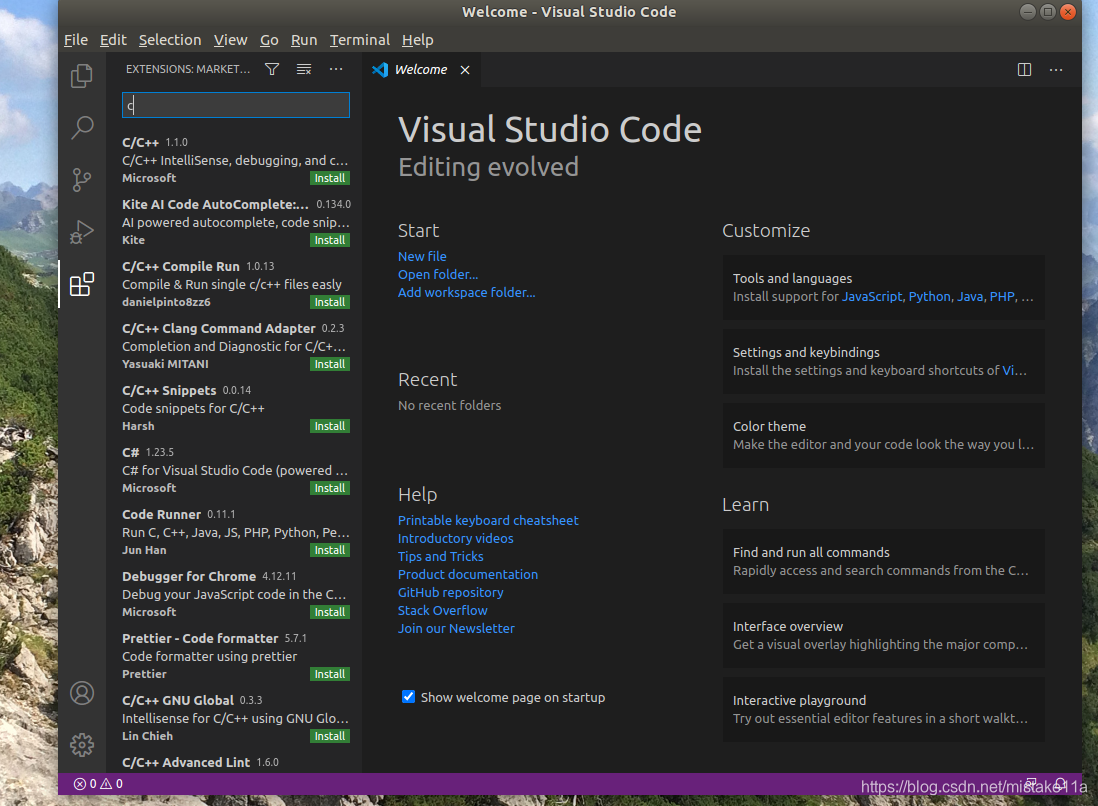Click the filter extensions funnel icon
The image size is (1098, 806).
pyautogui.click(x=272, y=69)
